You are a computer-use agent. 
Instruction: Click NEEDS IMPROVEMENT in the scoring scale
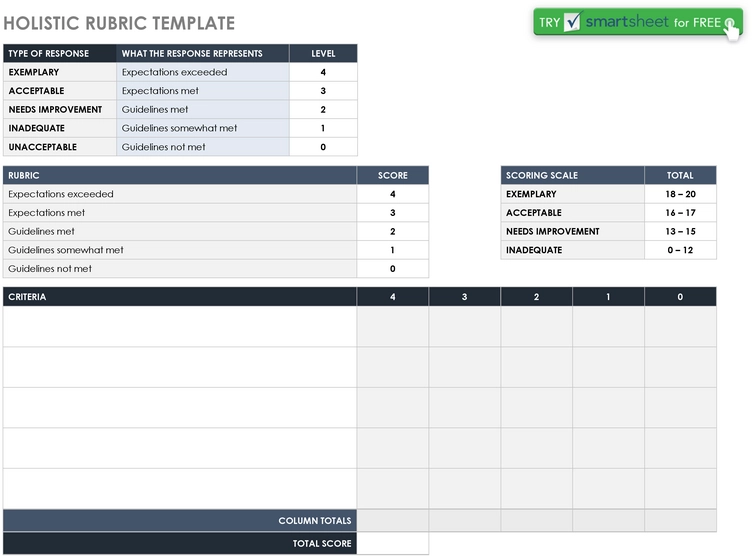coord(573,231)
